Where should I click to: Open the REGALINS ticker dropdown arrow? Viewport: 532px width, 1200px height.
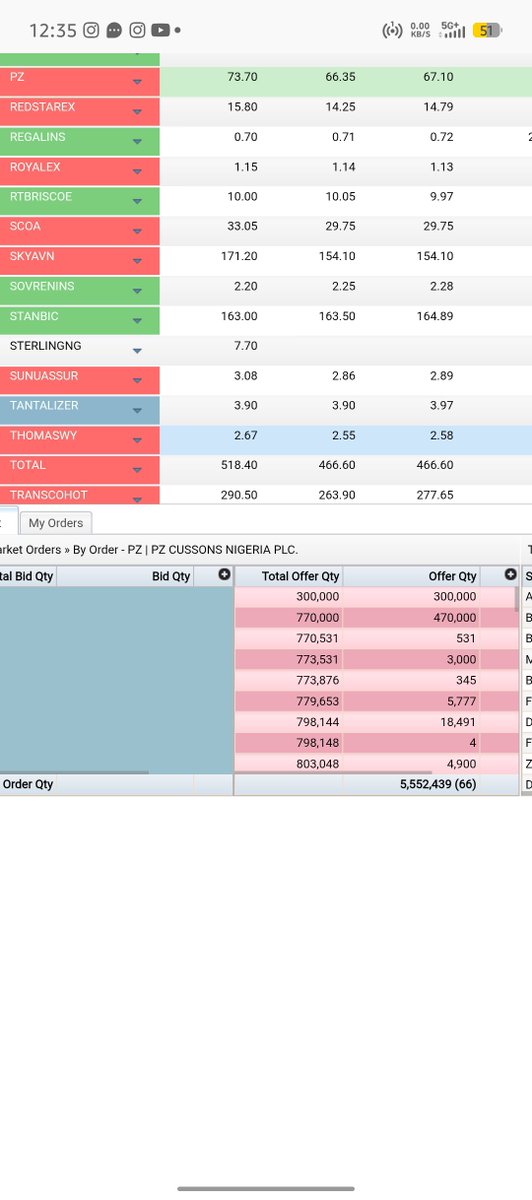click(137, 143)
